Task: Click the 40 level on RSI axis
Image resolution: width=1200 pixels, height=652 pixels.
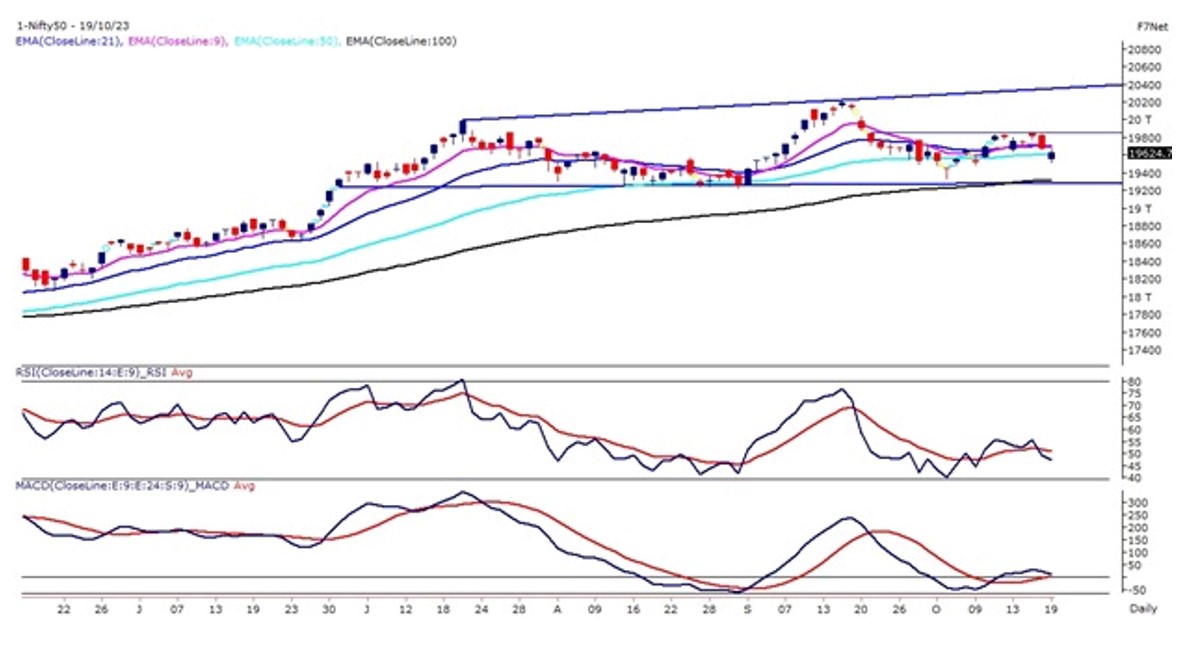Action: pos(1136,478)
